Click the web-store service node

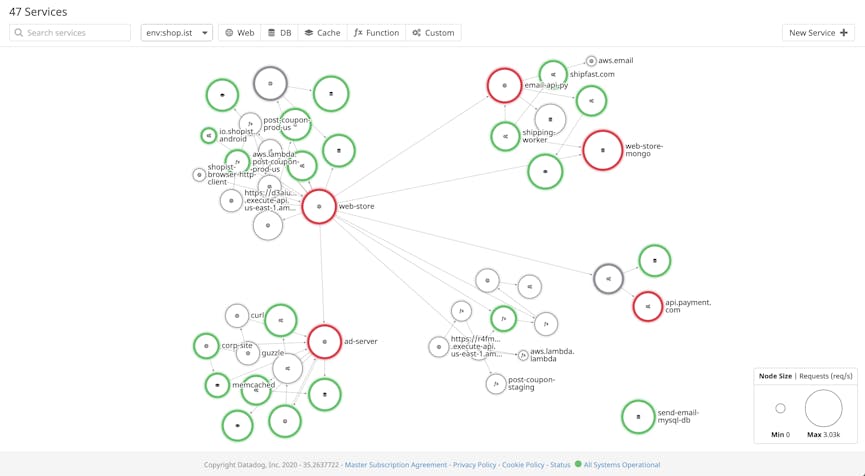click(319, 207)
